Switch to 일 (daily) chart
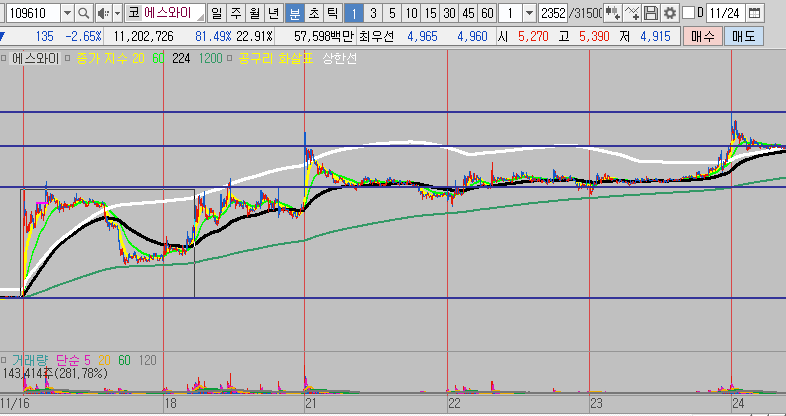Screen dimensions: 786x416 (217, 13)
